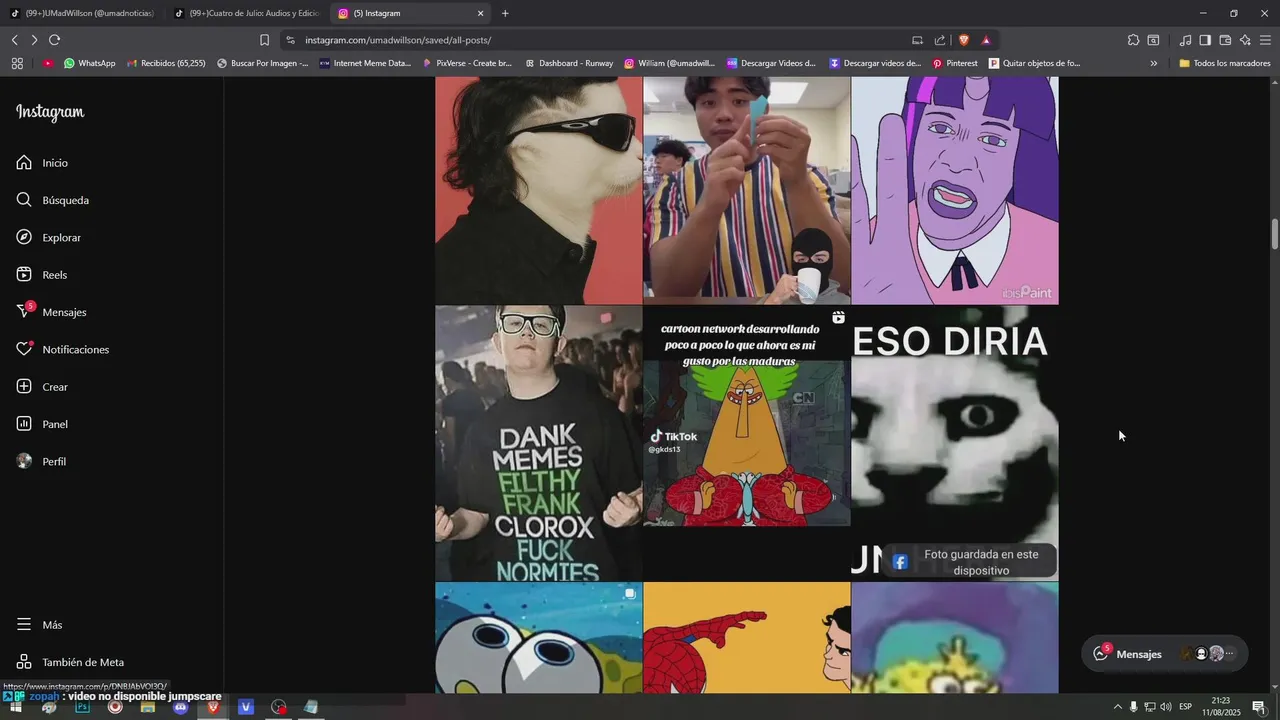
Task: Bookmark this page icon
Action: pos(264,40)
